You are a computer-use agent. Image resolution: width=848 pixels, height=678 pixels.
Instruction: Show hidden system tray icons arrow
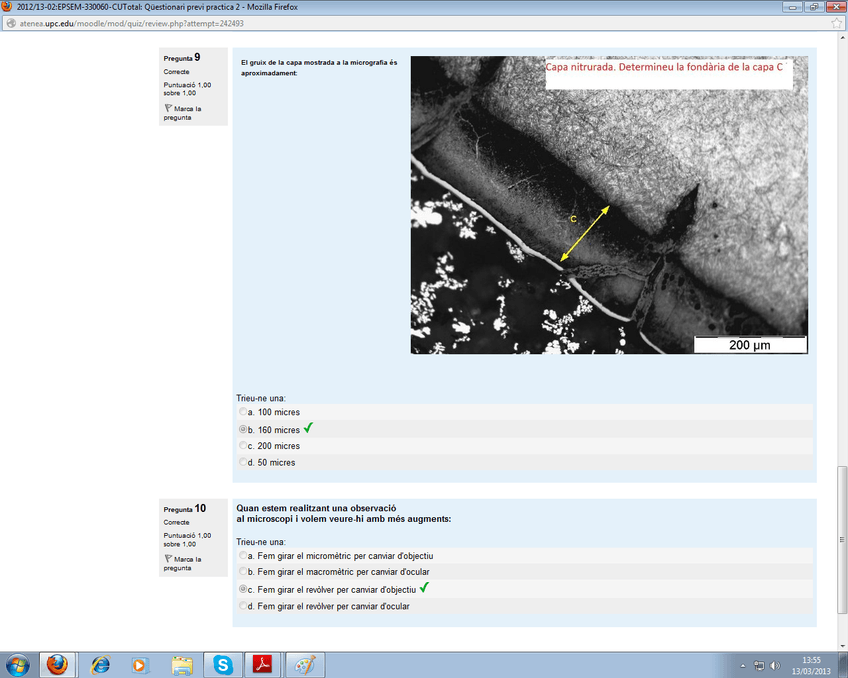(x=742, y=665)
